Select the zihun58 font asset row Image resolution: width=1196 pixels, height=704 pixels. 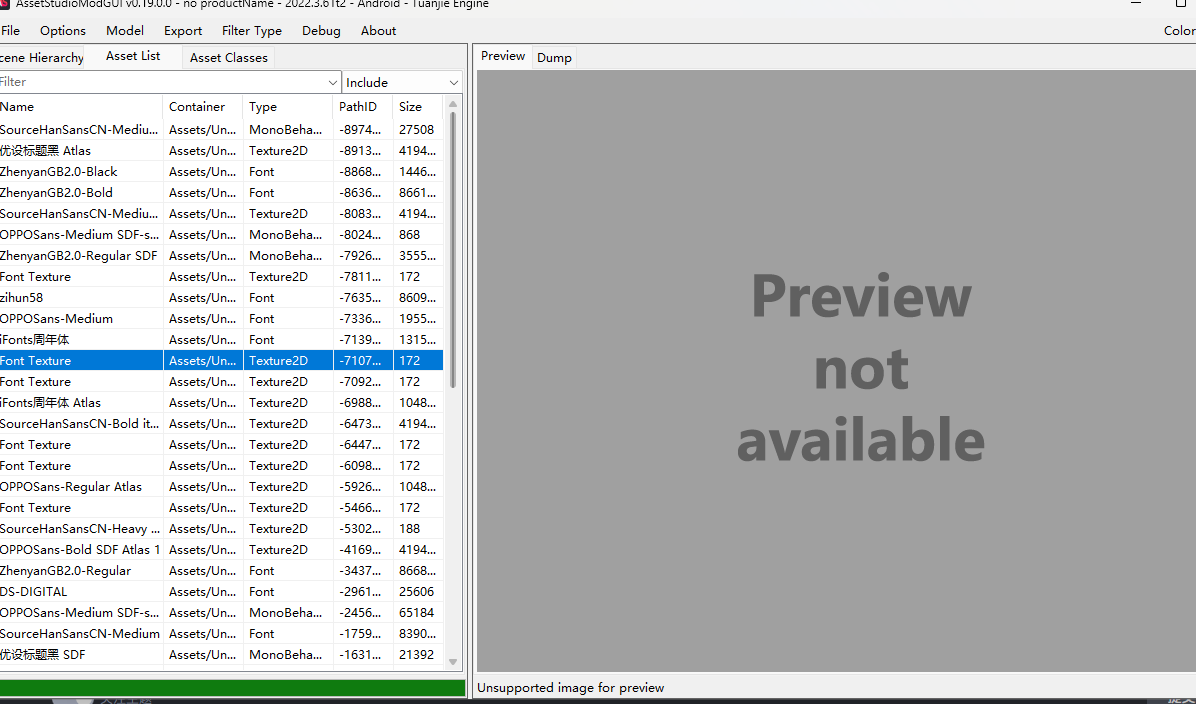coord(80,298)
